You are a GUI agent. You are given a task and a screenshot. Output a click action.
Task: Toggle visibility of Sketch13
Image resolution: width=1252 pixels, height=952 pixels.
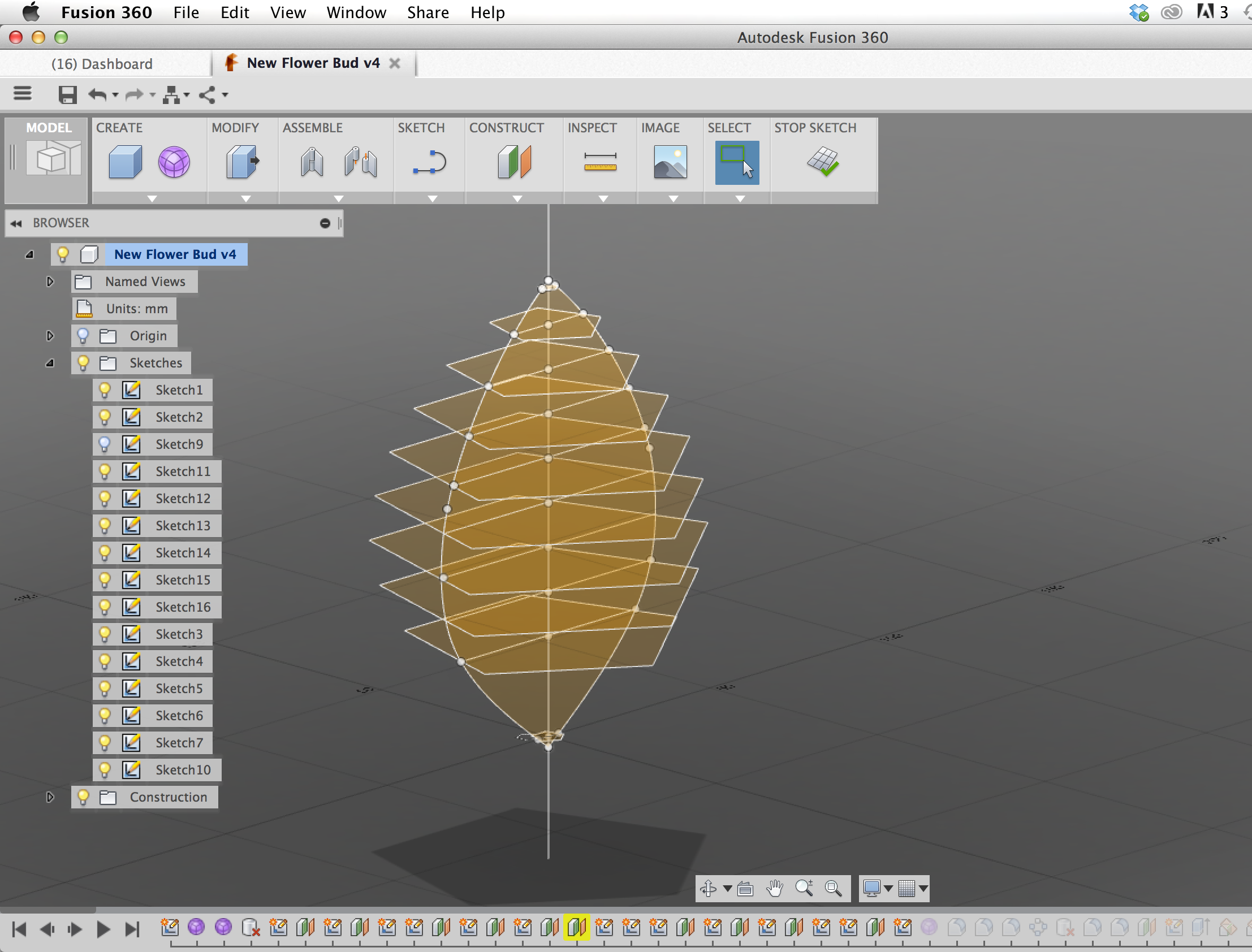(108, 524)
